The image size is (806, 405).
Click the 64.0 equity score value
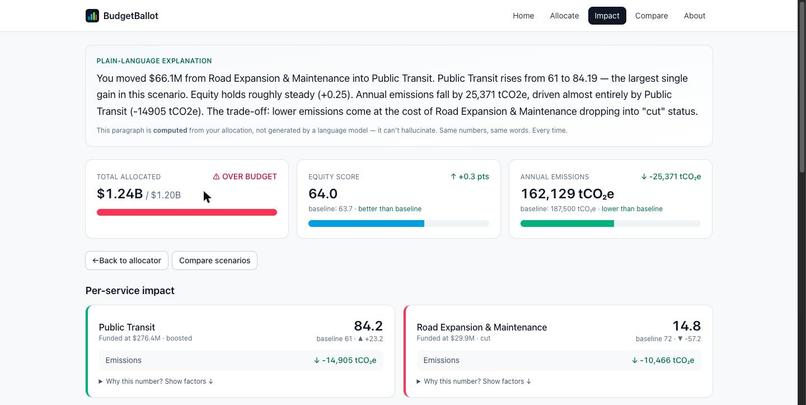(323, 194)
